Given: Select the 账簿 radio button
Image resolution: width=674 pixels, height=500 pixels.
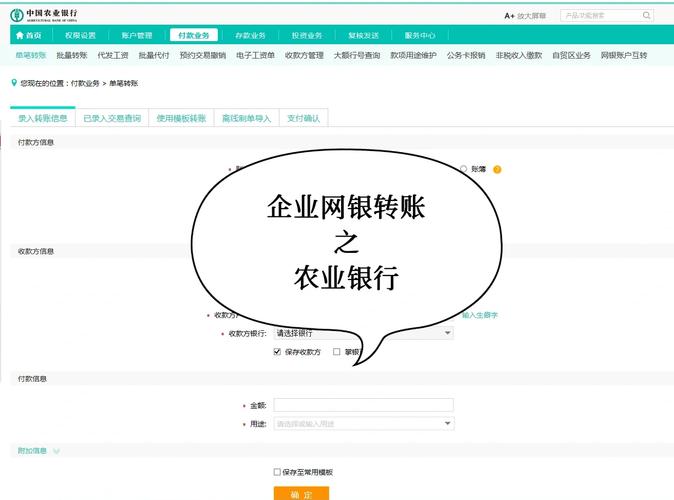Looking at the screenshot, I should tap(463, 169).
